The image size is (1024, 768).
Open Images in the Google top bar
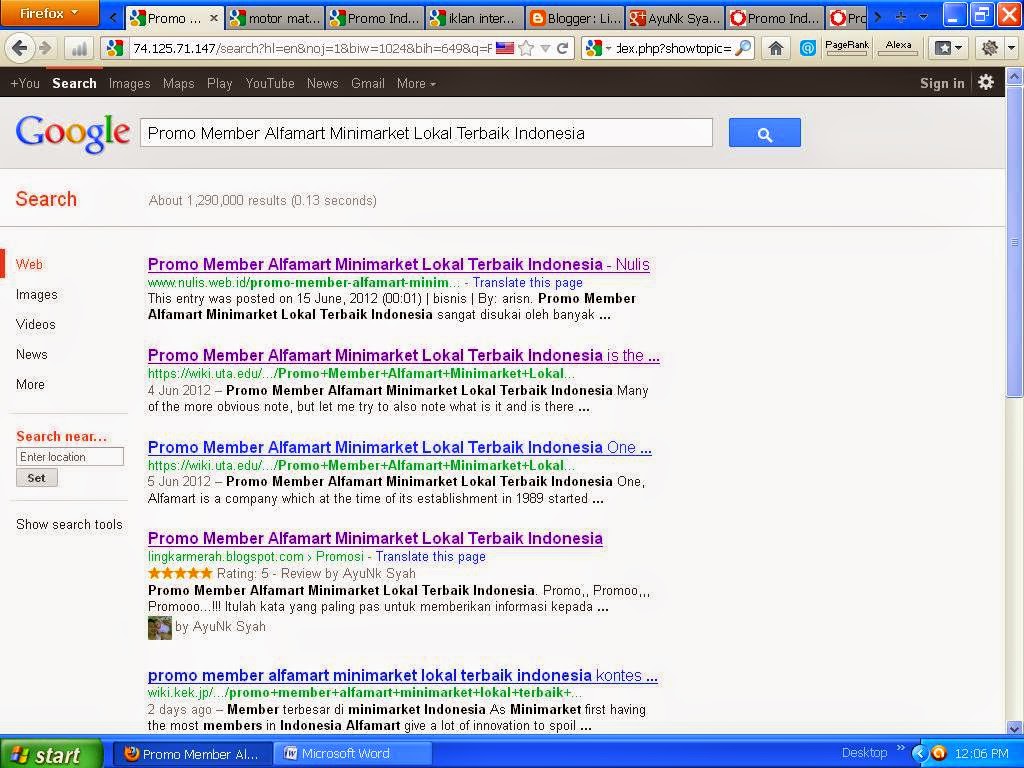[x=129, y=83]
